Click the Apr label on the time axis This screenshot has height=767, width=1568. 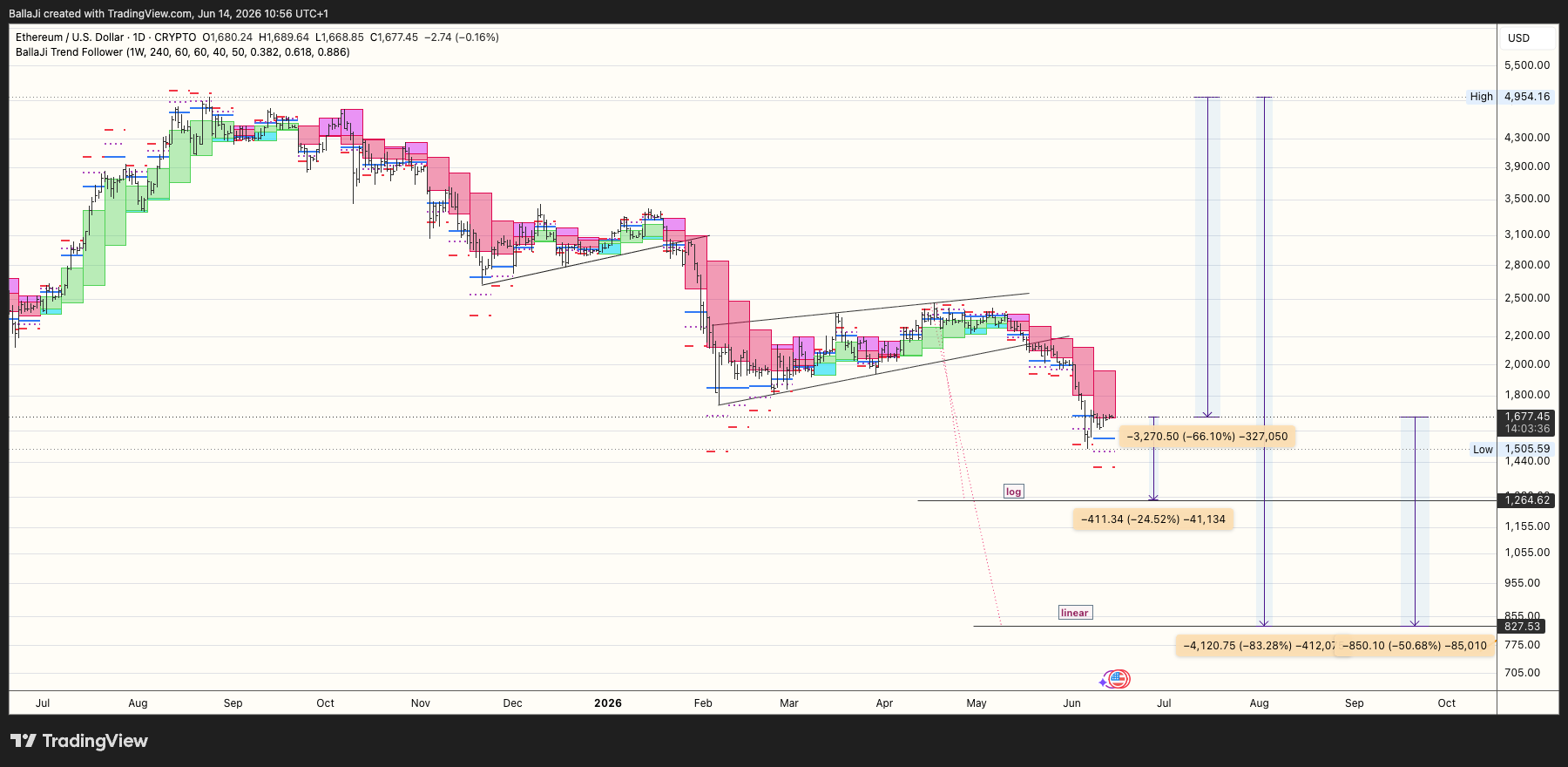click(x=884, y=703)
